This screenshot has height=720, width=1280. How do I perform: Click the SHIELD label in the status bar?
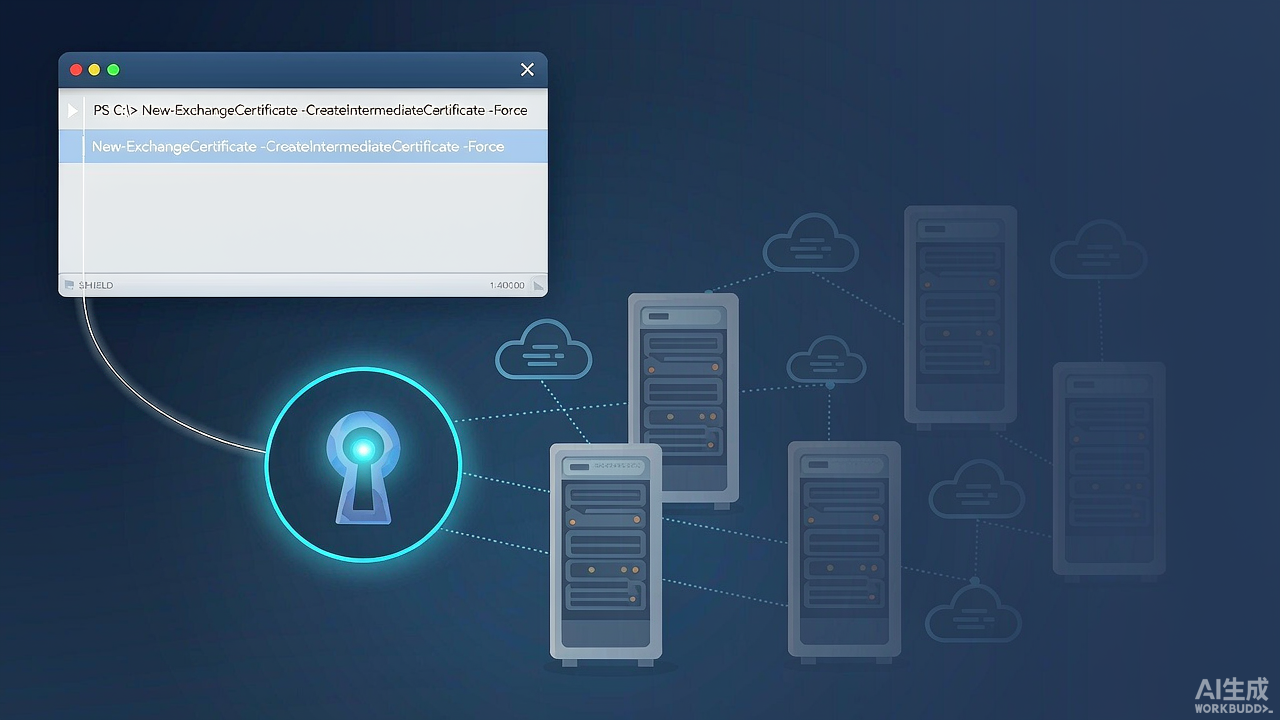pos(96,285)
